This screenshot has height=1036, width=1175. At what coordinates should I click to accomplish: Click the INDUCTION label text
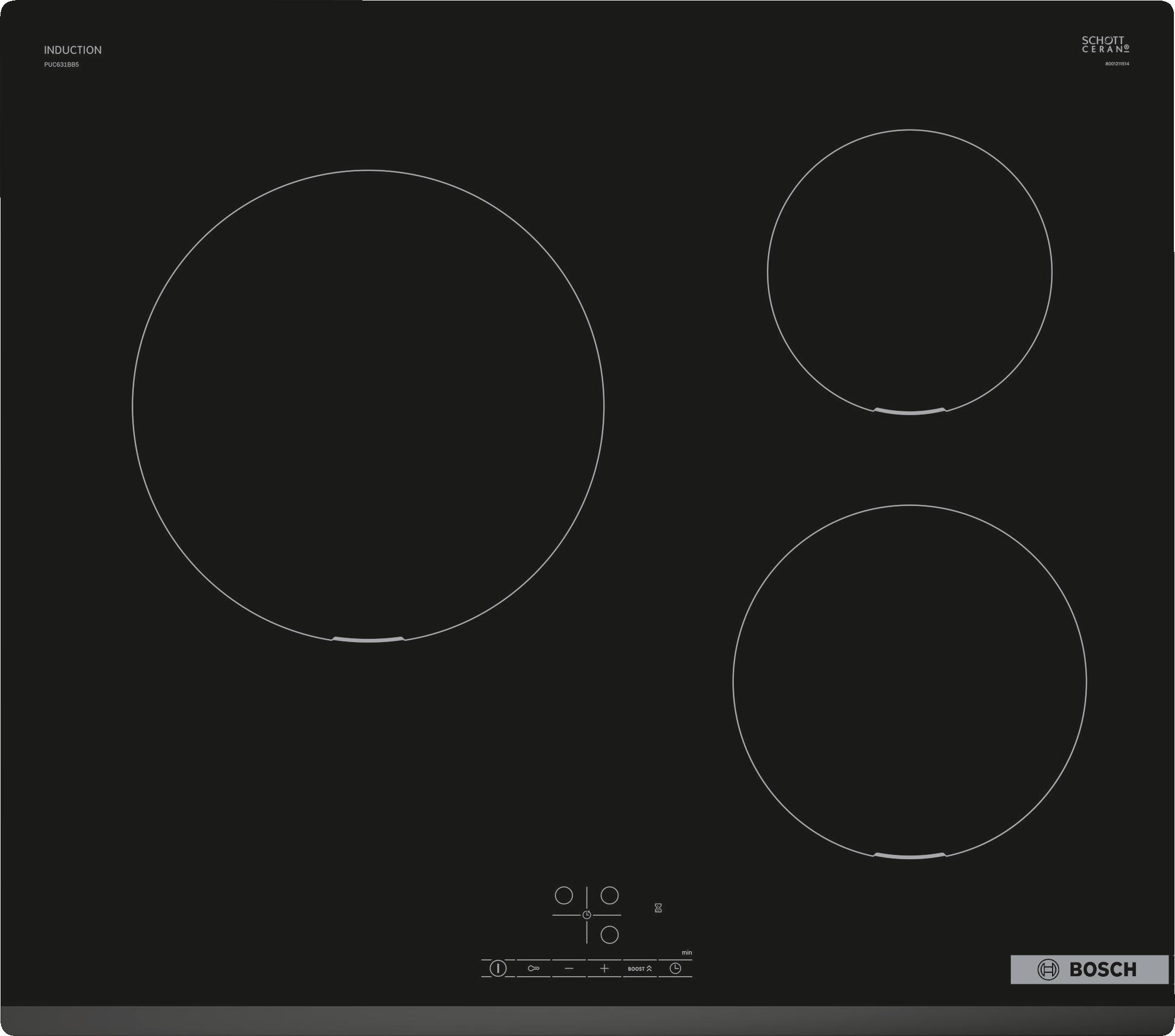(72, 50)
